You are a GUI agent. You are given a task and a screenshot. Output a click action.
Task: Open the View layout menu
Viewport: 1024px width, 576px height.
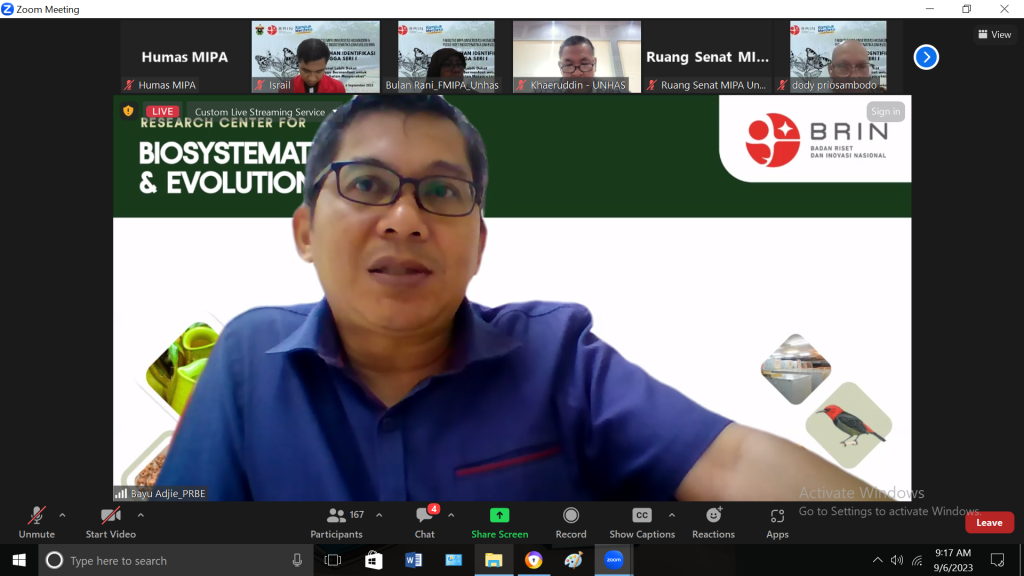point(995,34)
